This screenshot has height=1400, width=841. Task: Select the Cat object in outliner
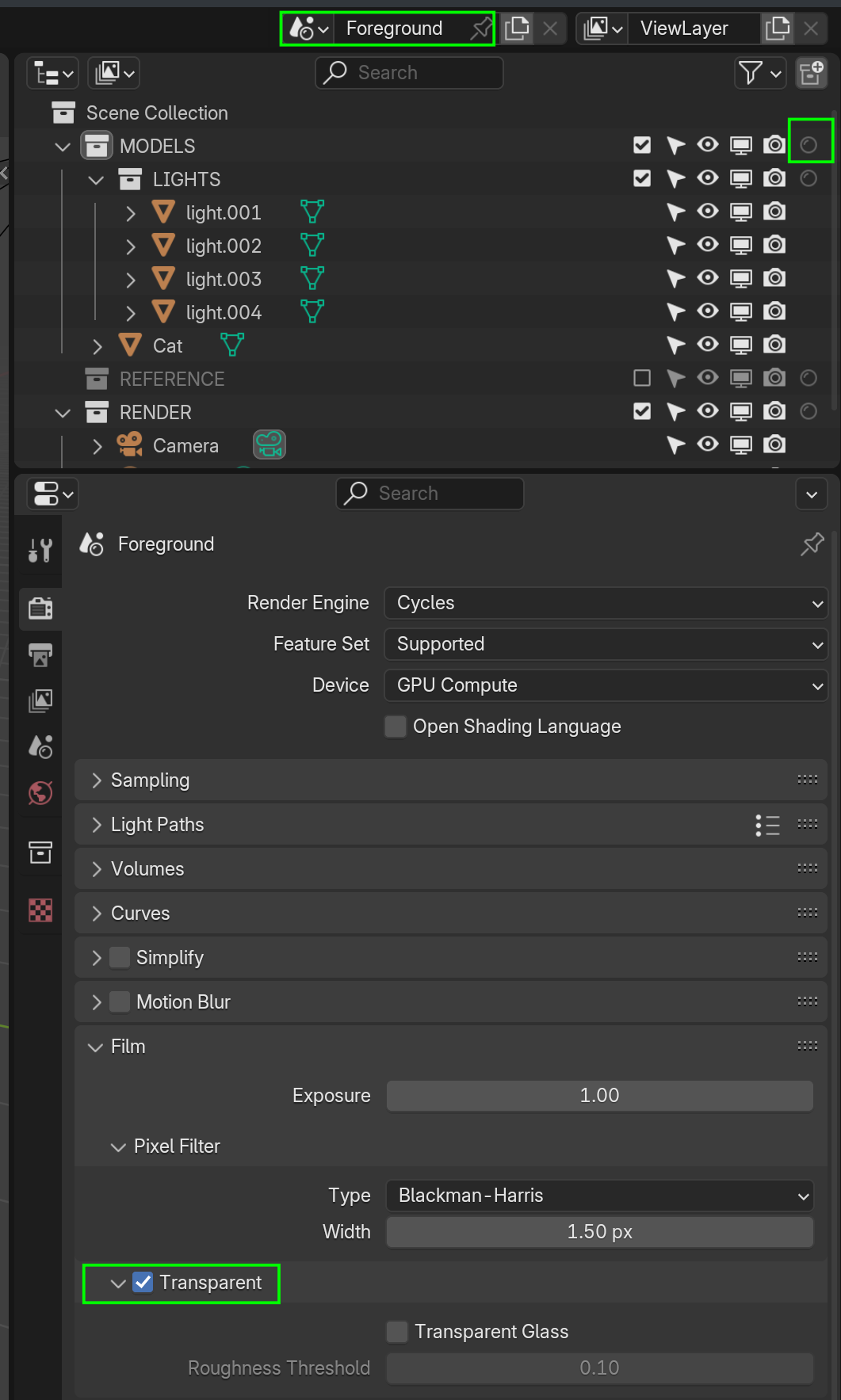click(167, 346)
